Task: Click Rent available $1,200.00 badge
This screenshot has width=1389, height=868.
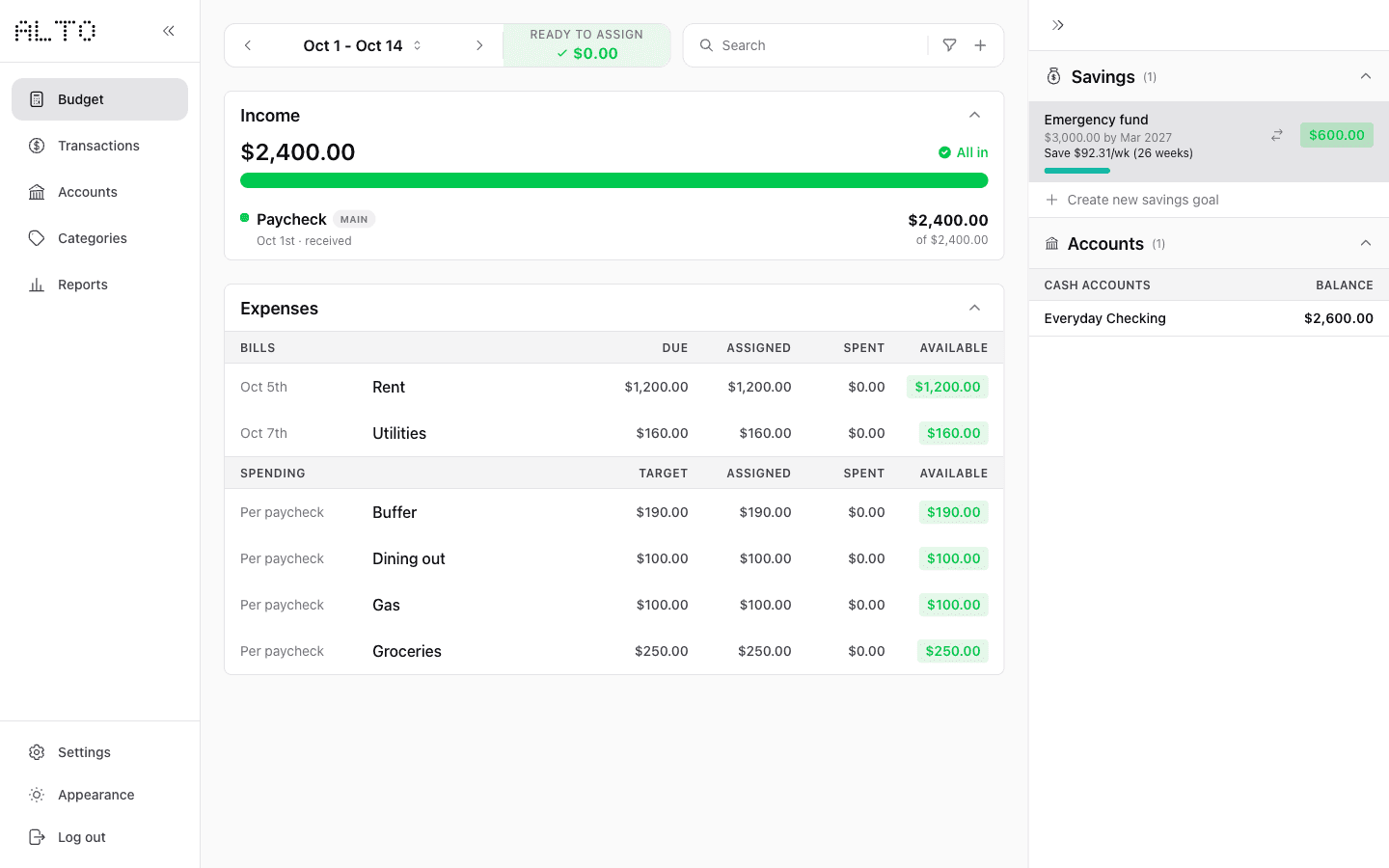Action: pos(947,387)
